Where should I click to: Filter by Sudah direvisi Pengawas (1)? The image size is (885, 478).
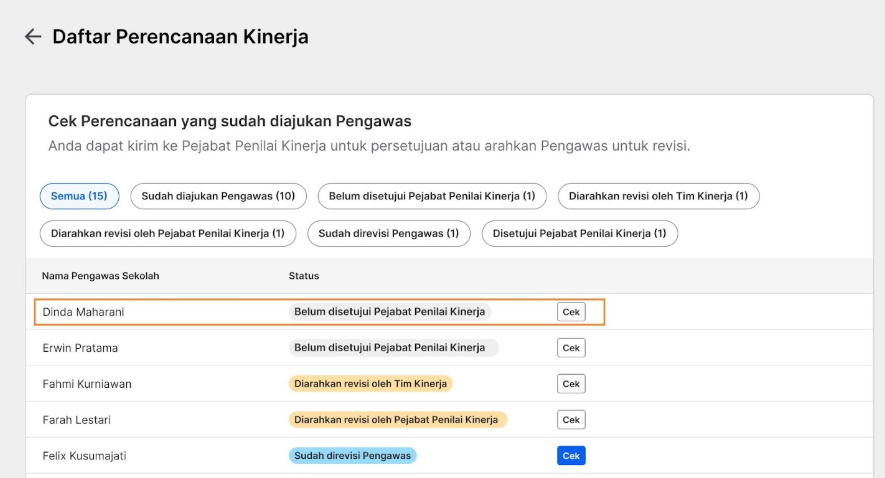(x=389, y=233)
